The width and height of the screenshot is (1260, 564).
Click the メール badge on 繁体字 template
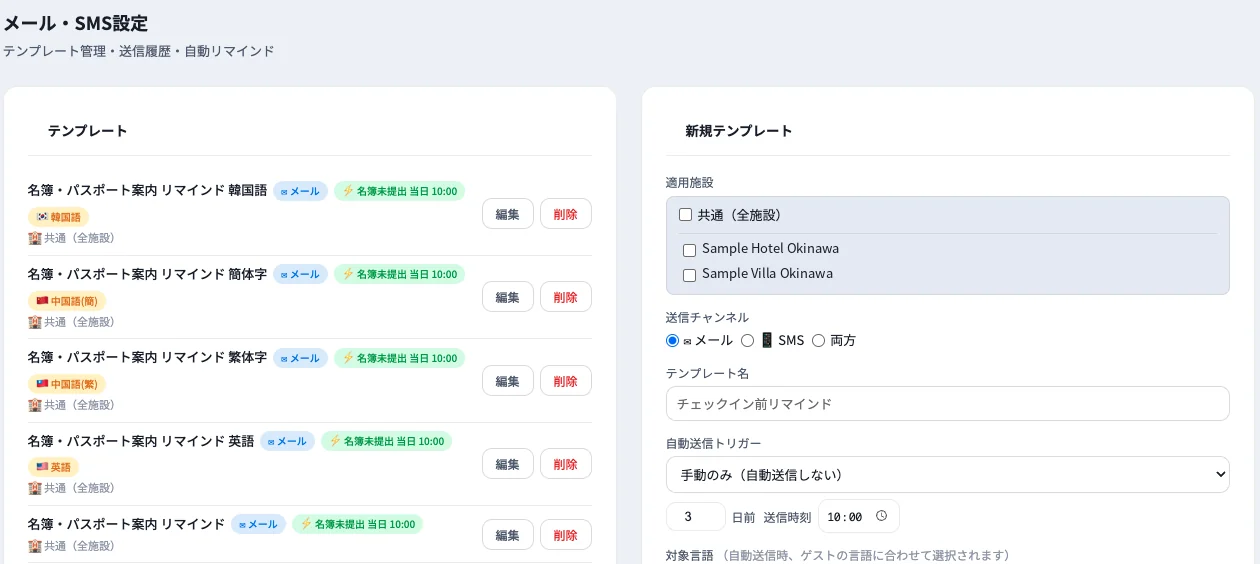tap(300, 358)
